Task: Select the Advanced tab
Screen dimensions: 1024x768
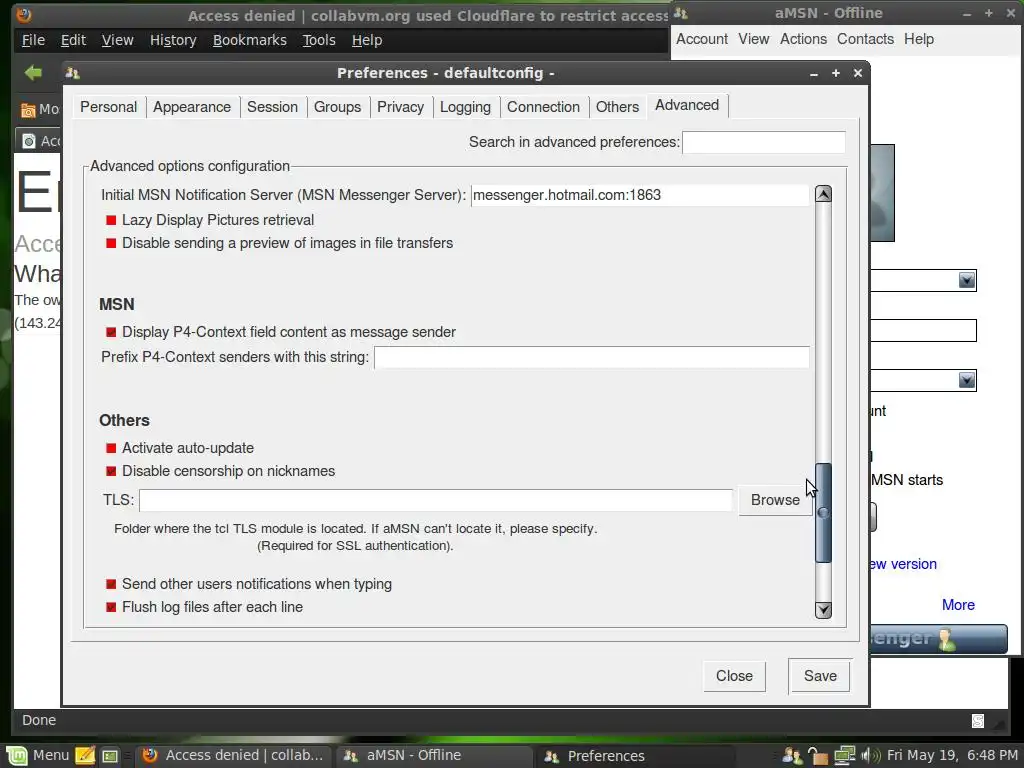Action: click(x=687, y=105)
